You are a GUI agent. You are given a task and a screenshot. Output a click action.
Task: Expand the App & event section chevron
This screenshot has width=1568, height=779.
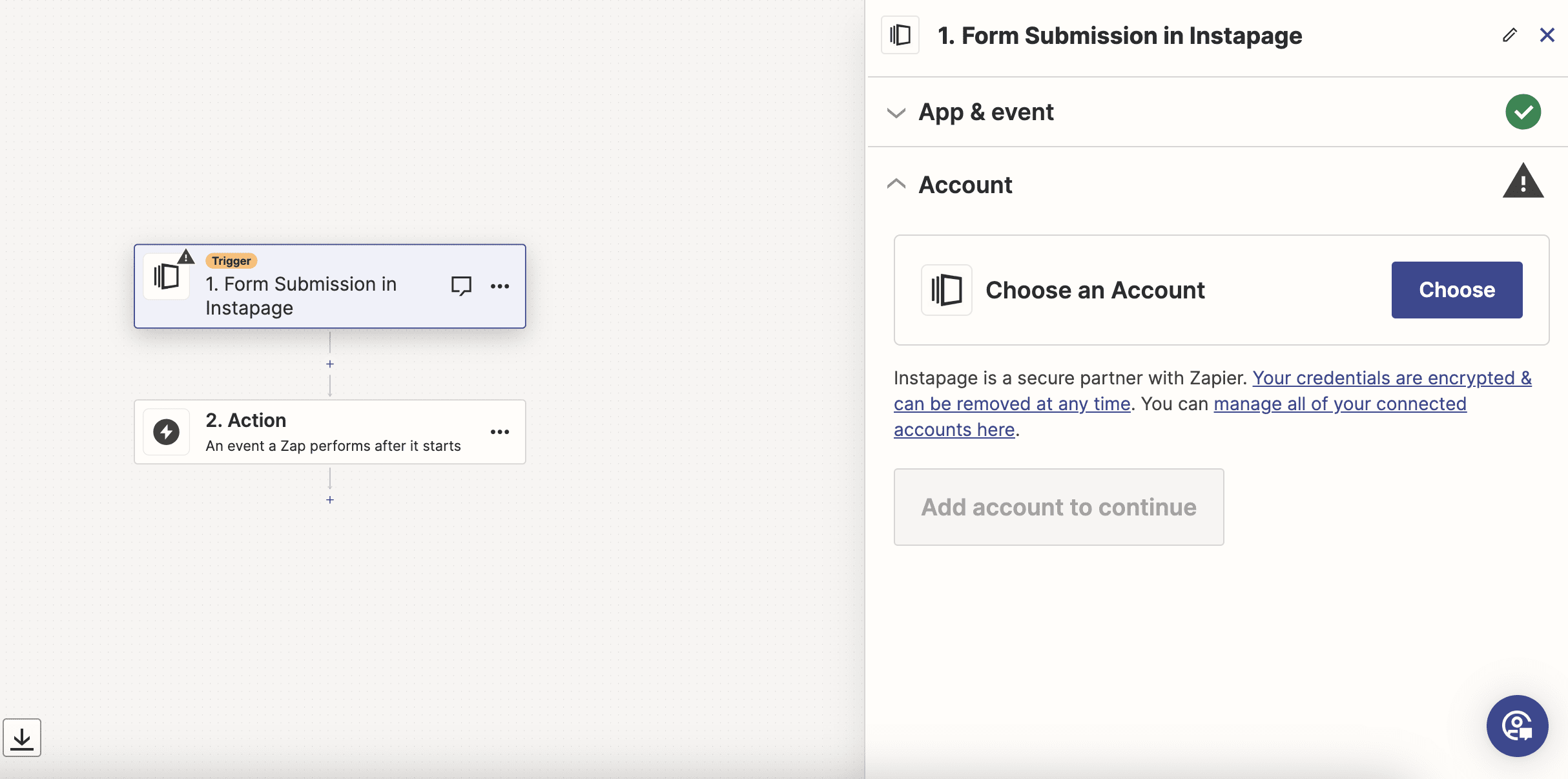(x=896, y=112)
